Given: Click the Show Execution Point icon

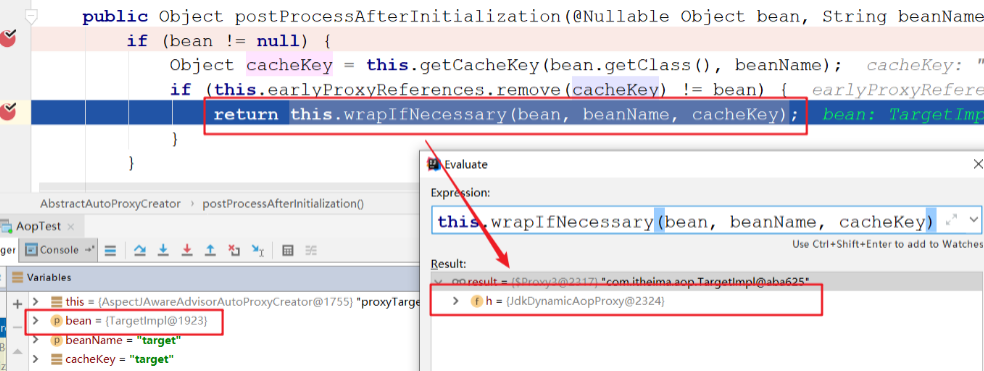Looking at the screenshot, I should [110, 250].
